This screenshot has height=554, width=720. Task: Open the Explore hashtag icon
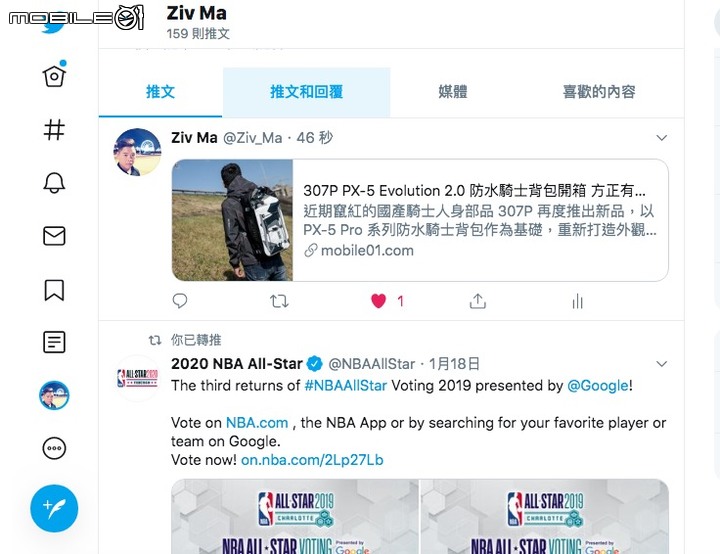tap(54, 129)
